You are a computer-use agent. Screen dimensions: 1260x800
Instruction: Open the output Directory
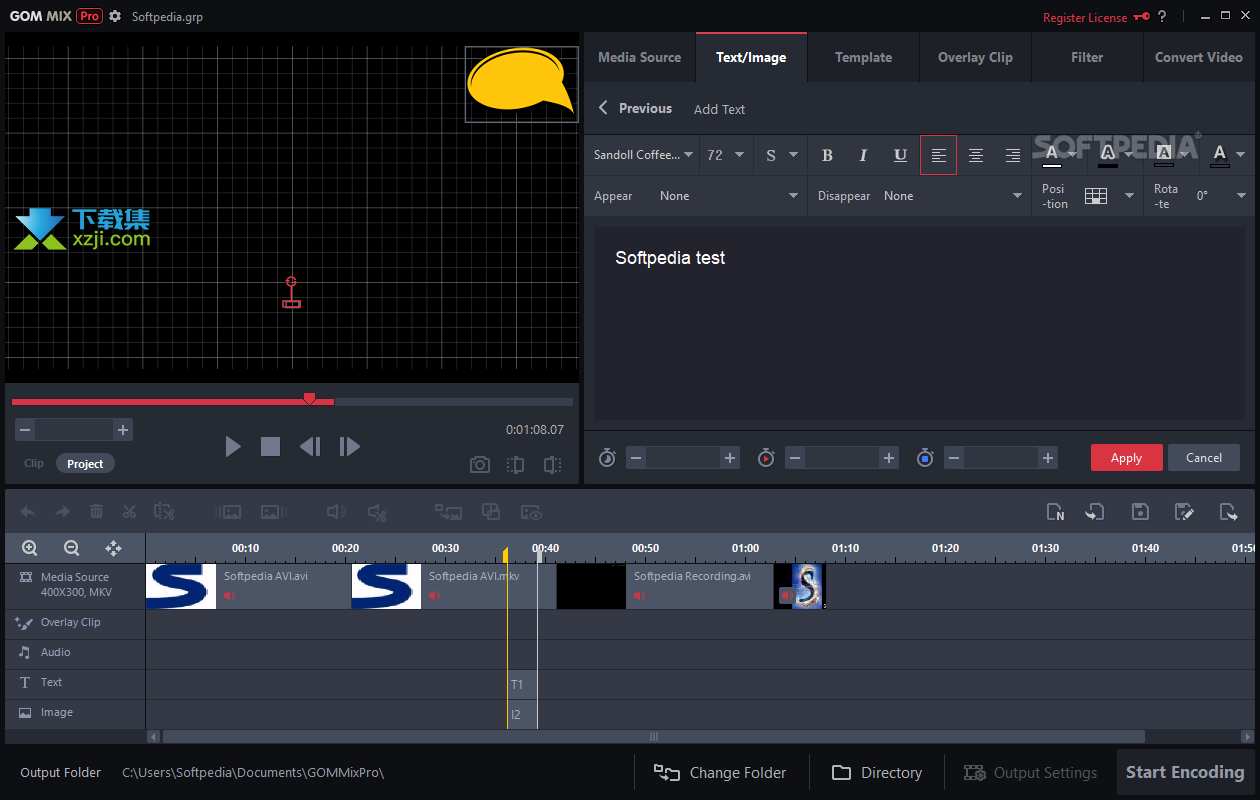click(877, 772)
